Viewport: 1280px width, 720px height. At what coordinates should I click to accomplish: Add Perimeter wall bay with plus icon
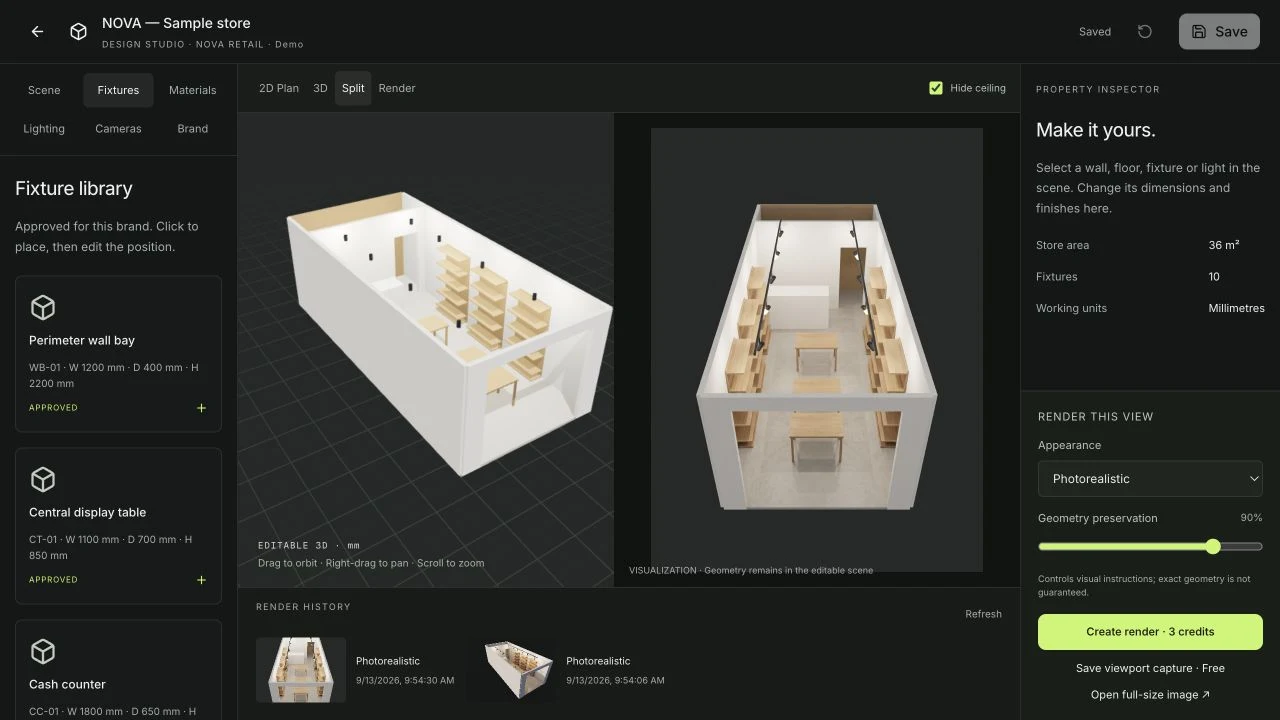[x=201, y=408]
